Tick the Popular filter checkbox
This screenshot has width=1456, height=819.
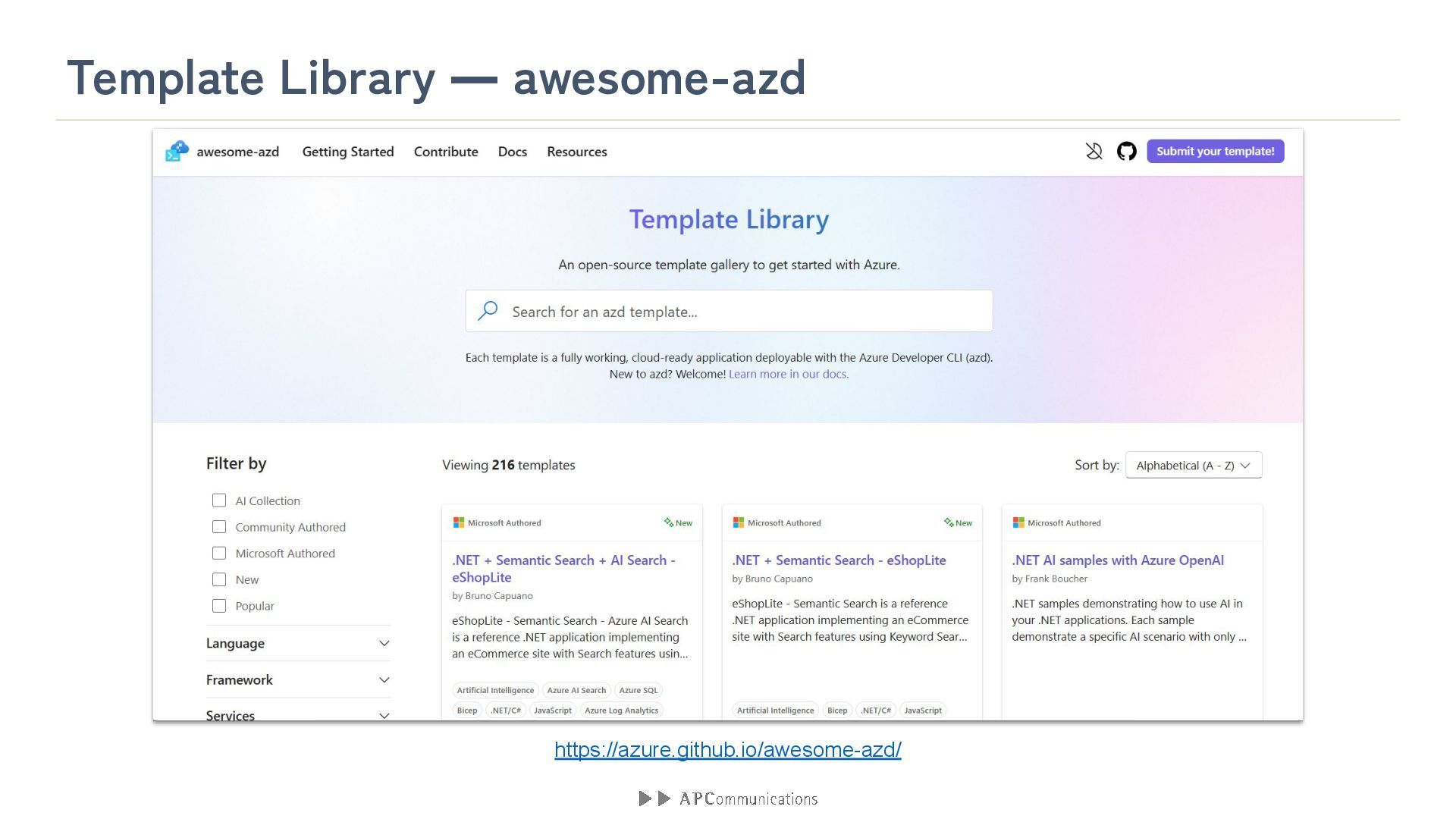(x=219, y=606)
